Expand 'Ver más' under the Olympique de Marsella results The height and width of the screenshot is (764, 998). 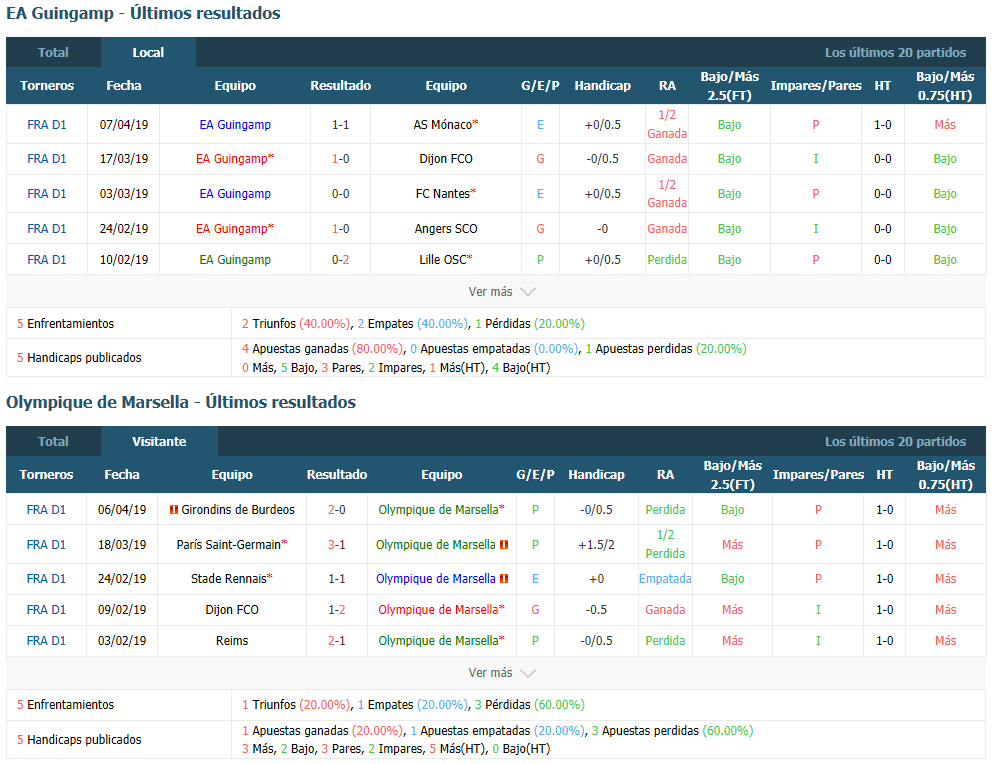(x=502, y=673)
